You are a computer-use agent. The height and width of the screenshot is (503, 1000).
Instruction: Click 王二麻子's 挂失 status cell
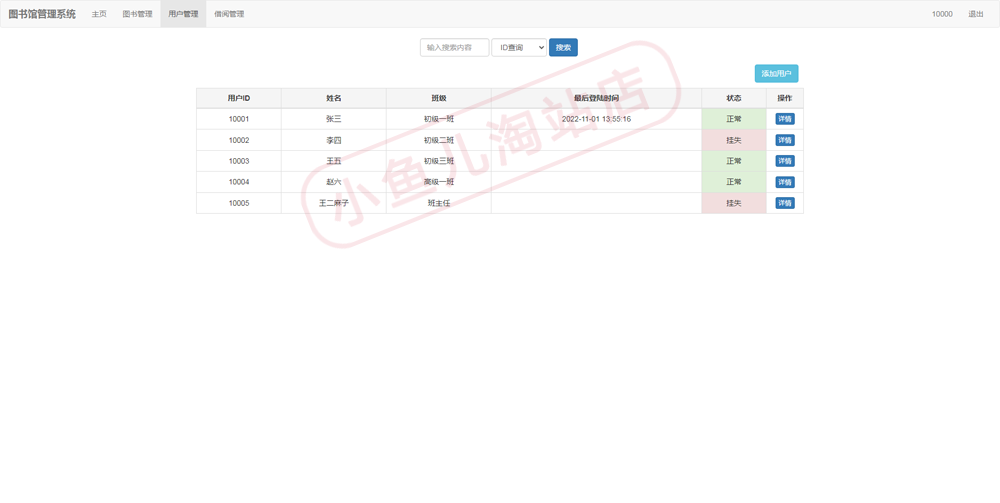[734, 203]
